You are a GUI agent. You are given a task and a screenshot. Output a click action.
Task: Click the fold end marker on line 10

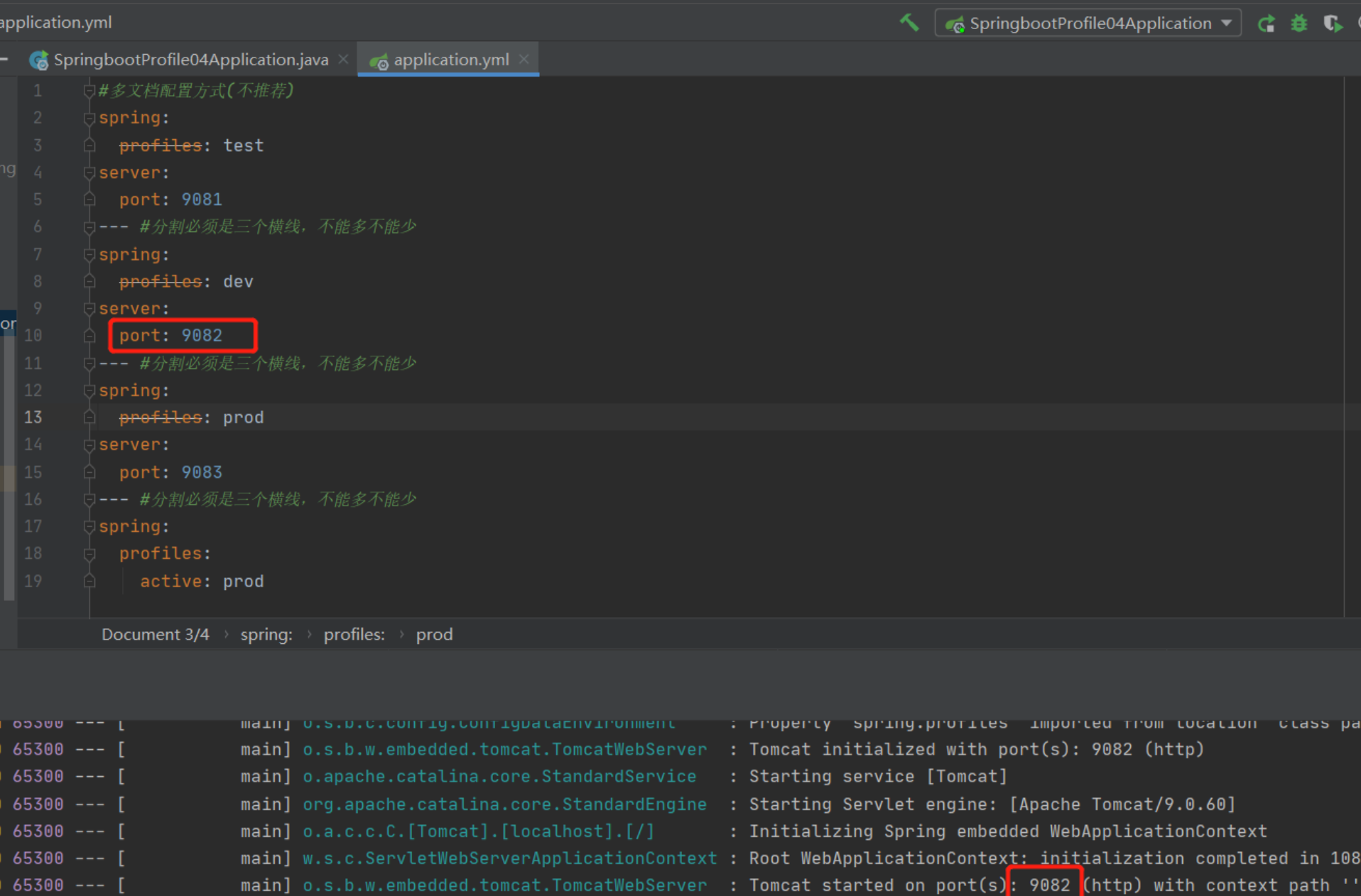(90, 336)
